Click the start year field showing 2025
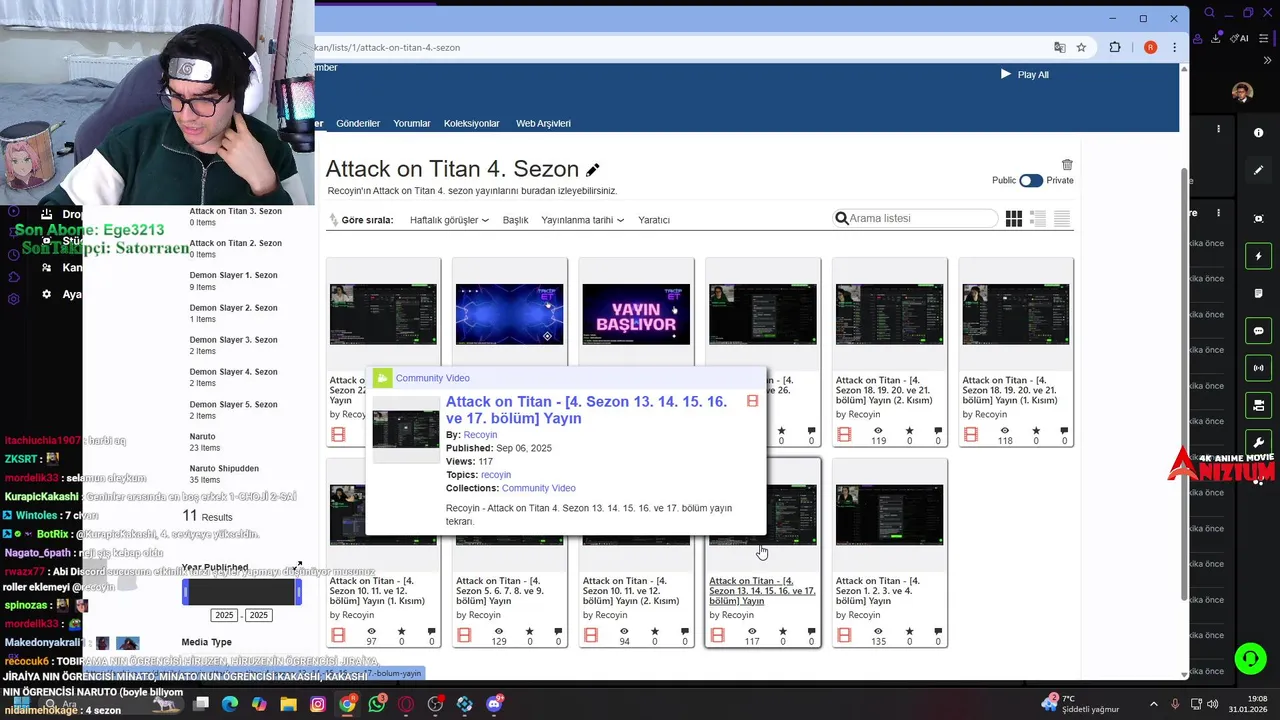 click(224, 616)
